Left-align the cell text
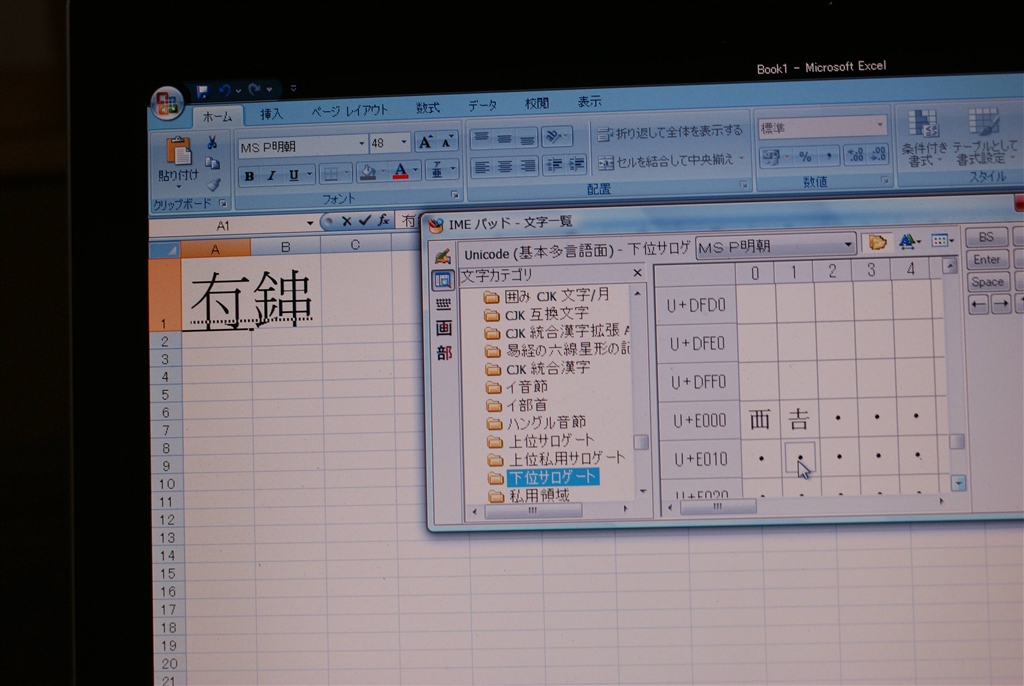Image resolution: width=1024 pixels, height=686 pixels. (483, 167)
